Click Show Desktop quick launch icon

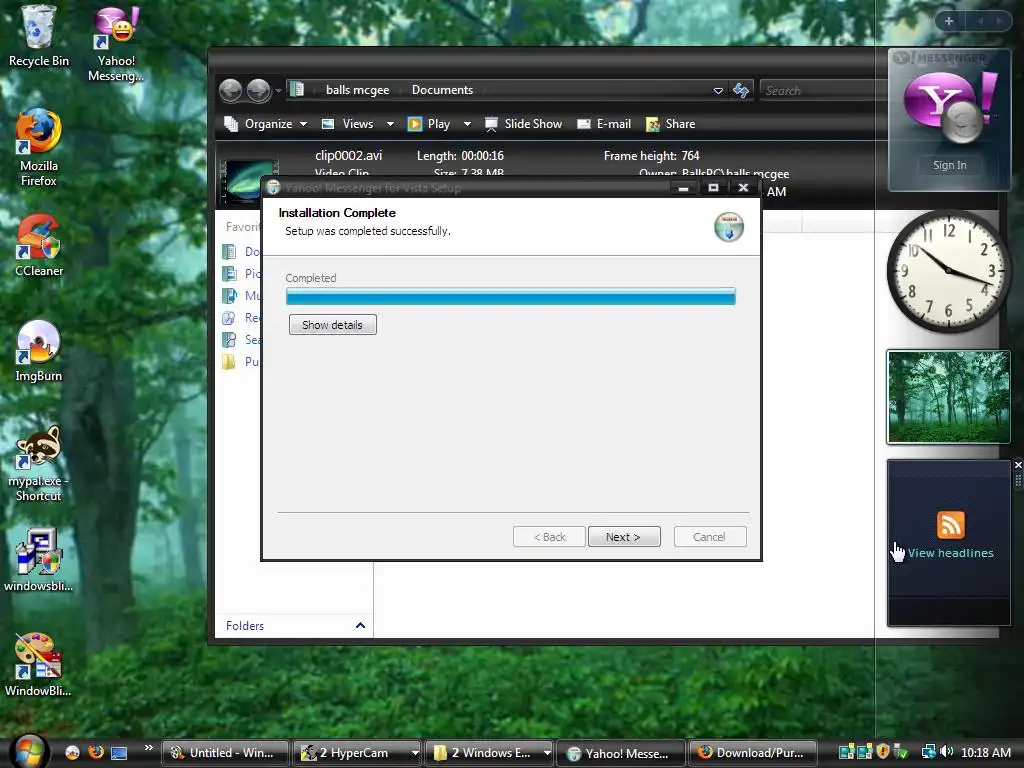[x=119, y=753]
